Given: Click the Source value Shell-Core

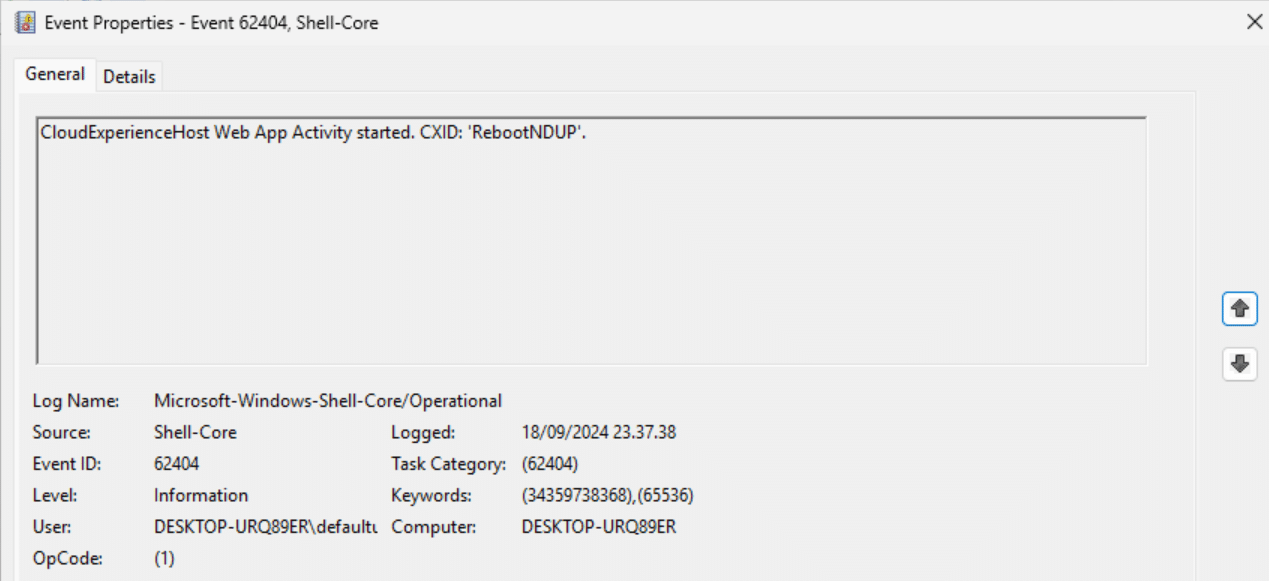Looking at the screenshot, I should (x=195, y=433).
